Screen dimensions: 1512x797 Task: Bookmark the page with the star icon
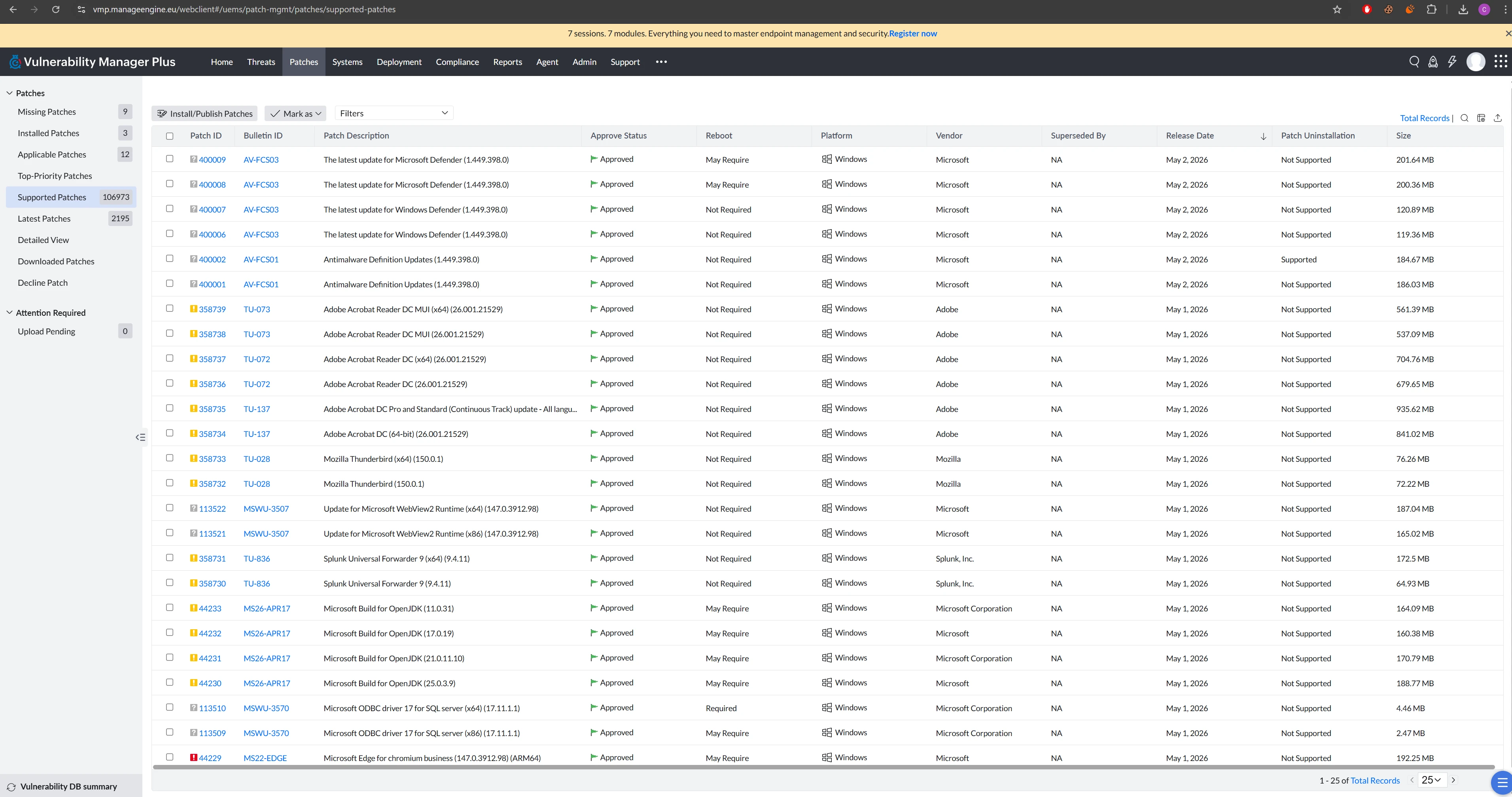tap(1337, 9)
